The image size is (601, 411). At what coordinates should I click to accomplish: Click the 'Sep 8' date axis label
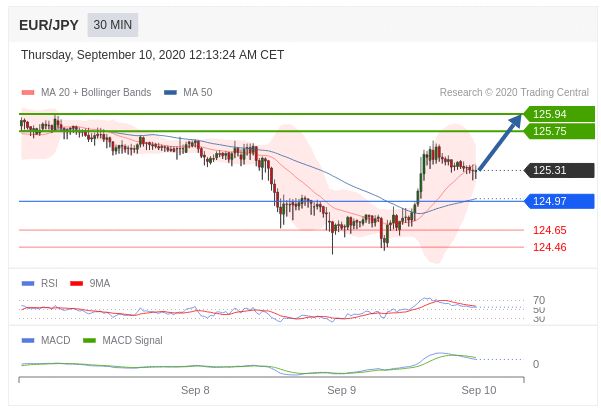[x=195, y=390]
